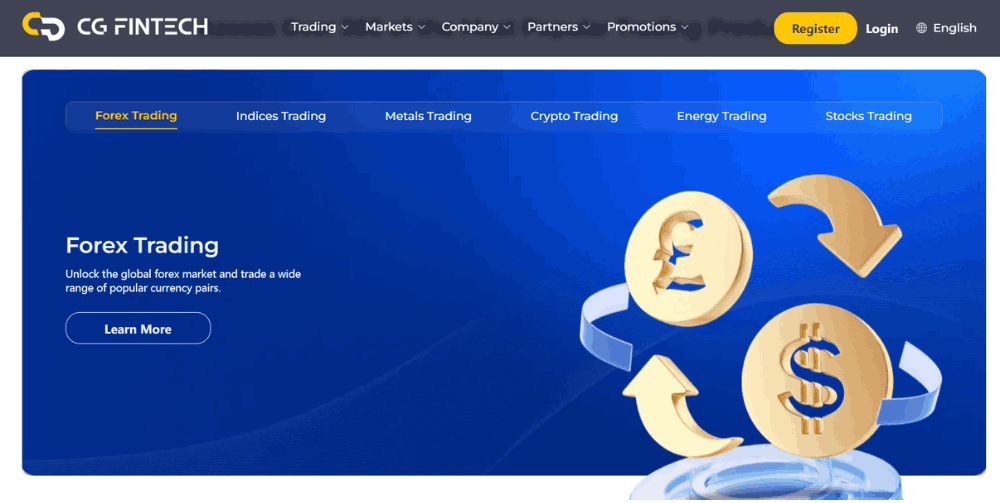The image size is (1000, 503).
Task: Select the Stocks Trading tab
Action: tap(868, 116)
